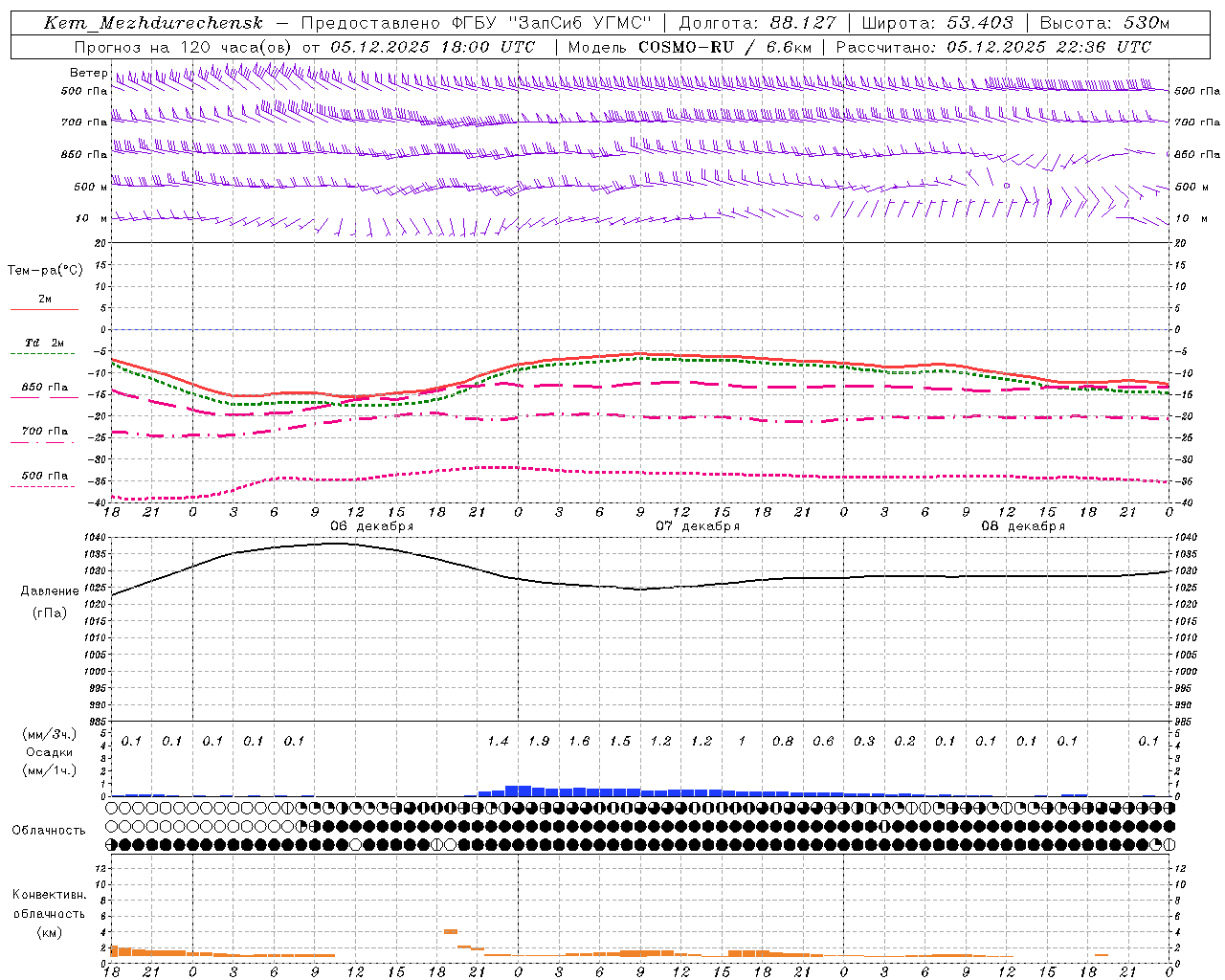Click the Конвективн. label
The width and height of the screenshot is (1225, 980).
[x=50, y=895]
